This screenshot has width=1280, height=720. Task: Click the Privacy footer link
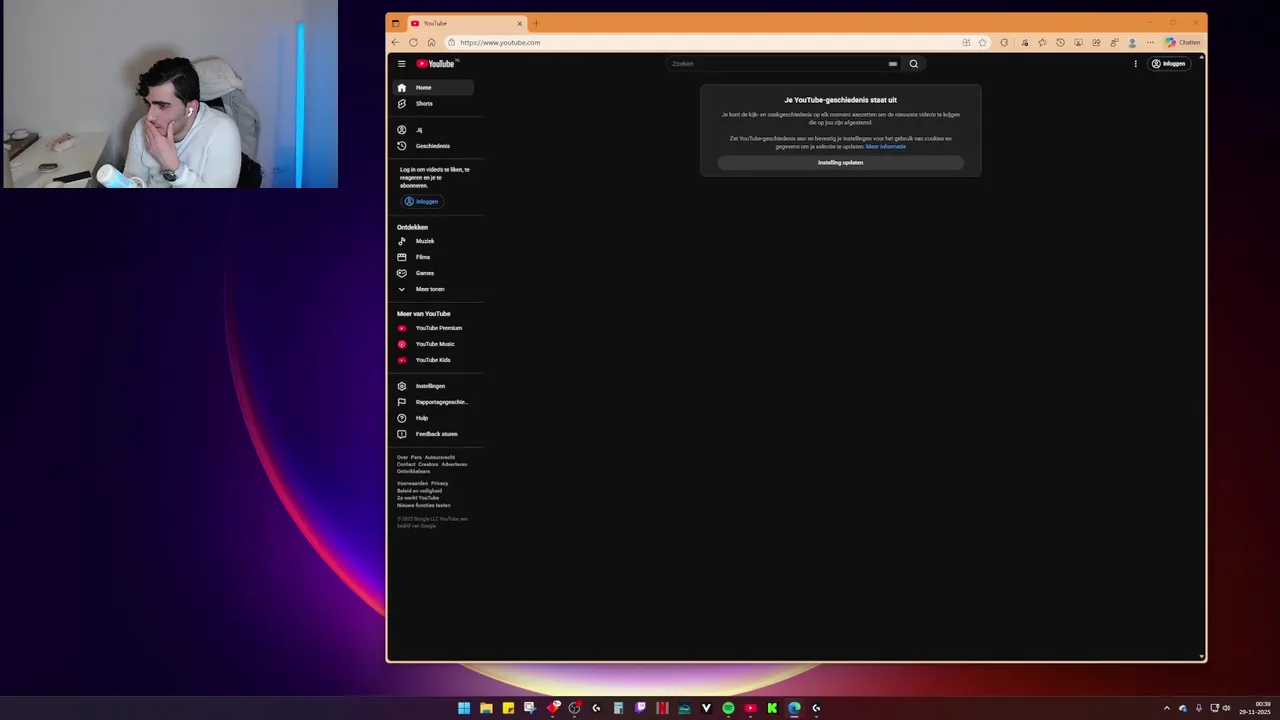[440, 483]
